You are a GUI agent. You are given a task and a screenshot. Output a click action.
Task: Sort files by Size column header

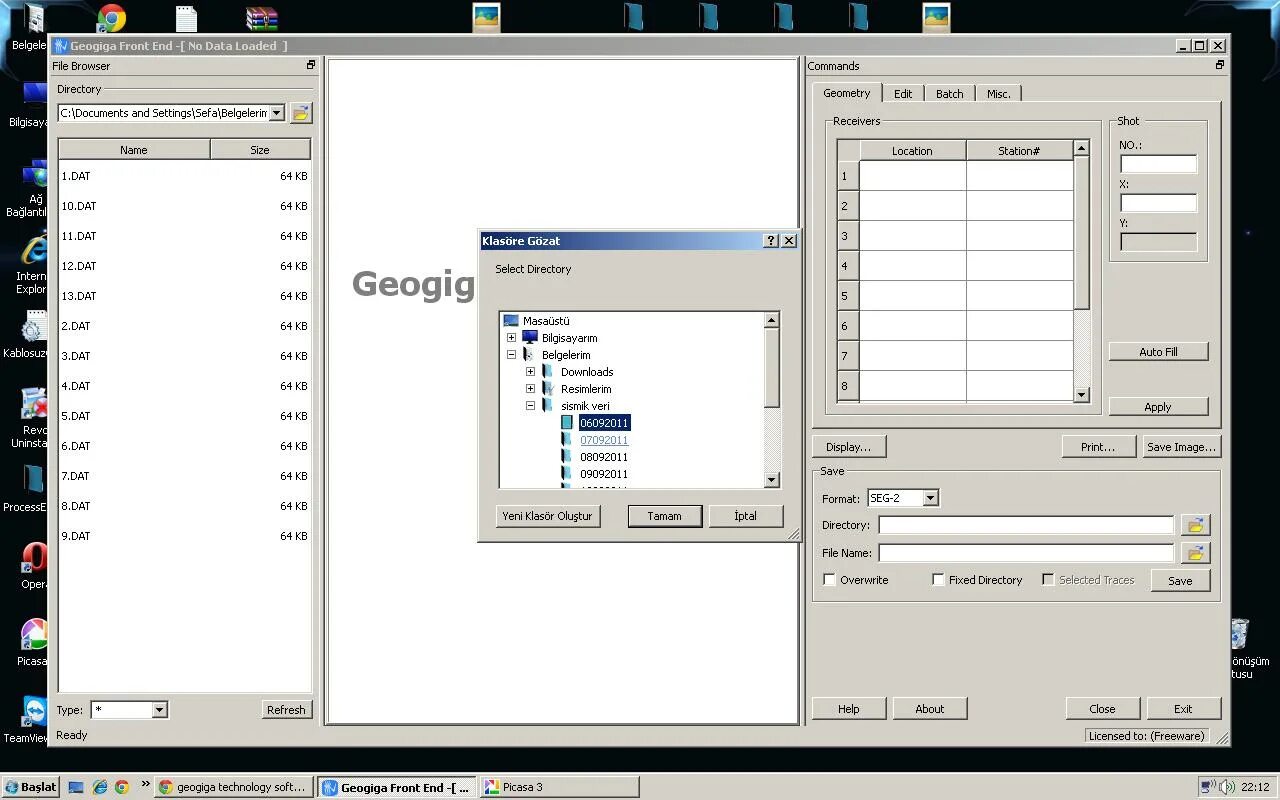point(260,150)
